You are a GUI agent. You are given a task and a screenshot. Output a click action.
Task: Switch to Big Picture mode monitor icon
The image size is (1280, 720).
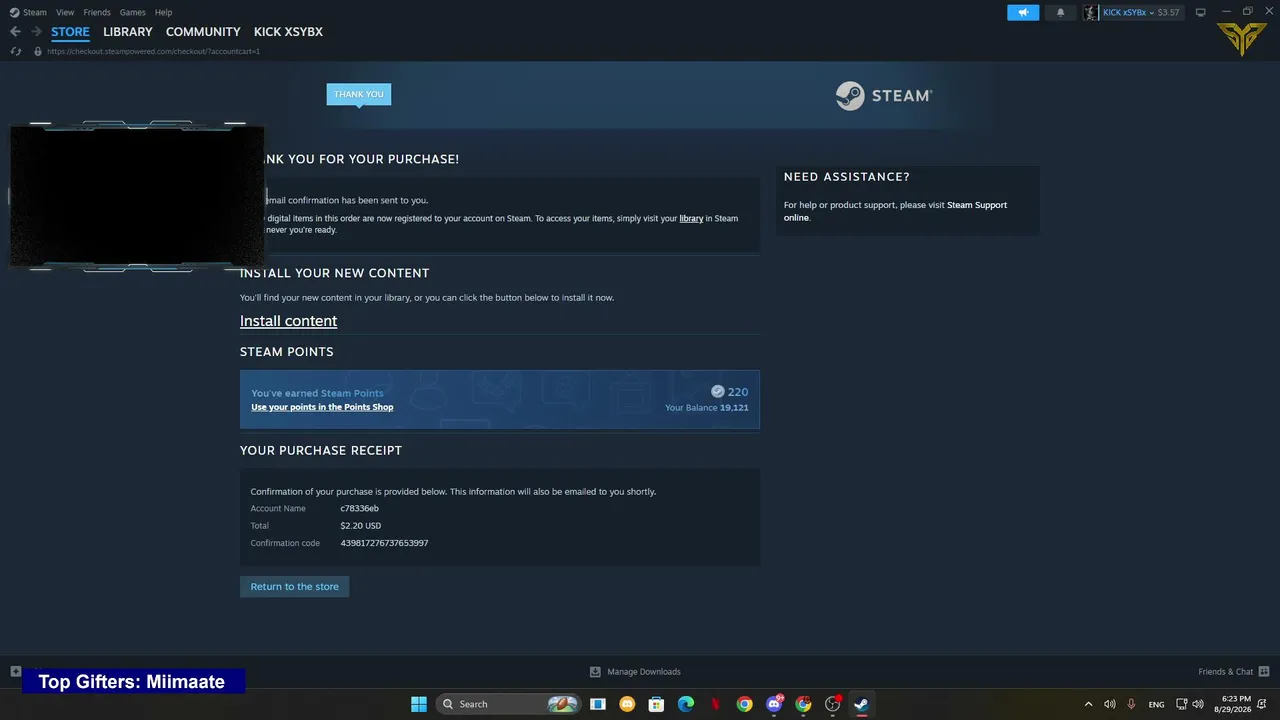[x=1201, y=13]
